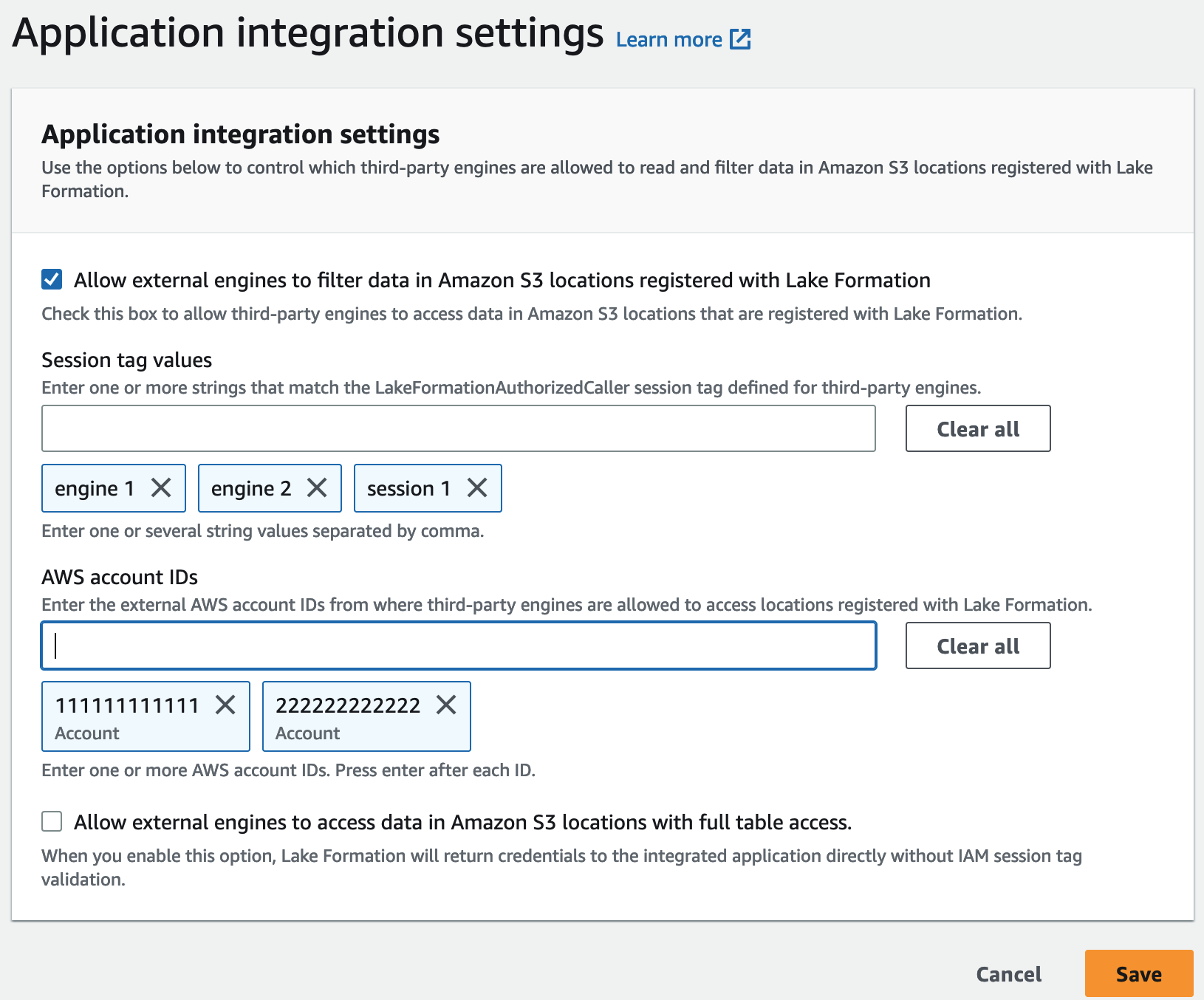
Task: Select the engine 2 tag chip
Action: 251,487
